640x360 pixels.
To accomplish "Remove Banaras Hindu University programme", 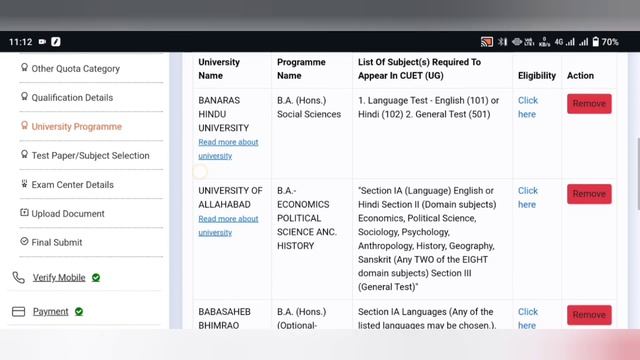I will (589, 104).
